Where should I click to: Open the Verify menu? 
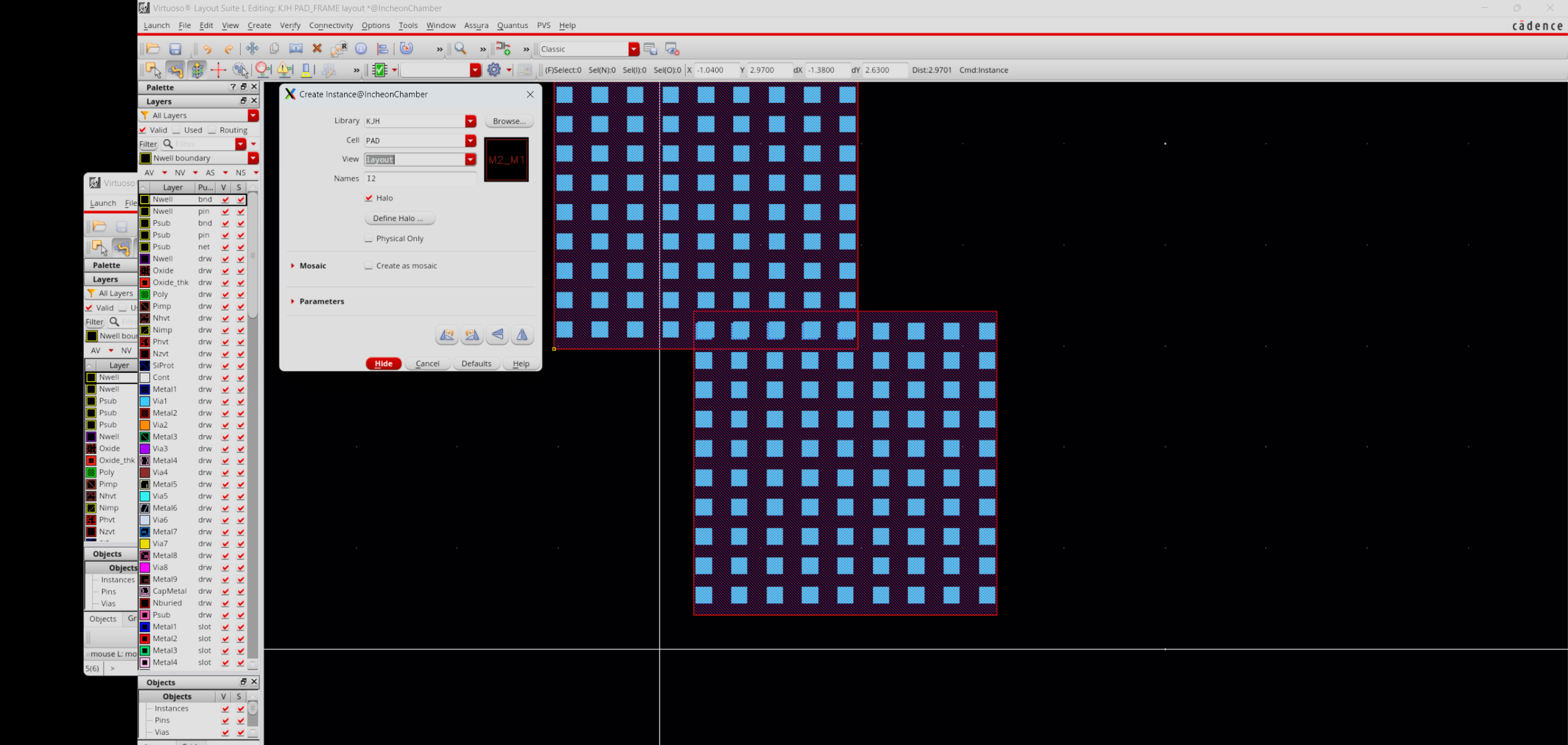pos(290,25)
